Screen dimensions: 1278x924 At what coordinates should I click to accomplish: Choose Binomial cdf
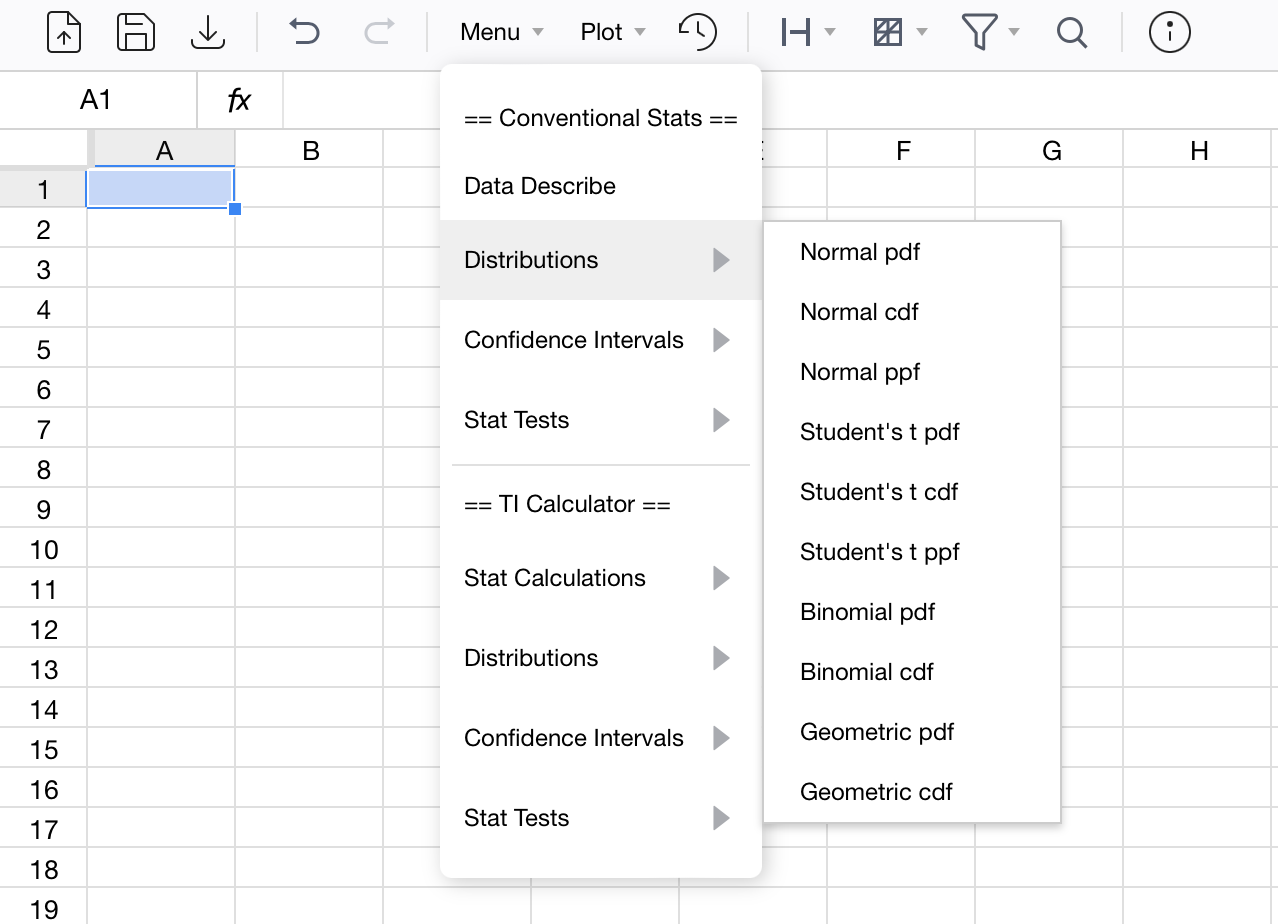click(x=911, y=672)
